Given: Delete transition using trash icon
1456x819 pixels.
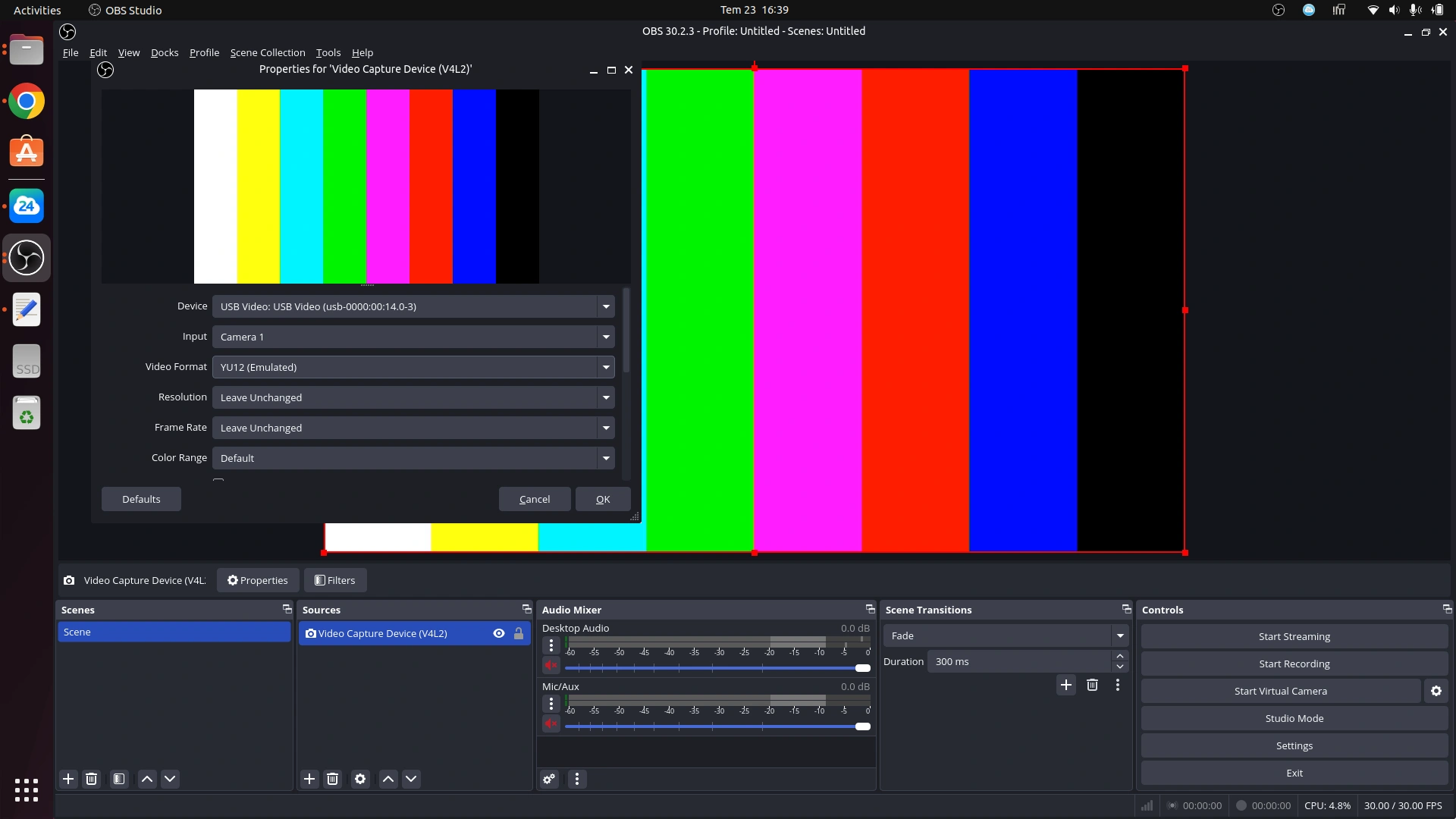Looking at the screenshot, I should [1092, 685].
